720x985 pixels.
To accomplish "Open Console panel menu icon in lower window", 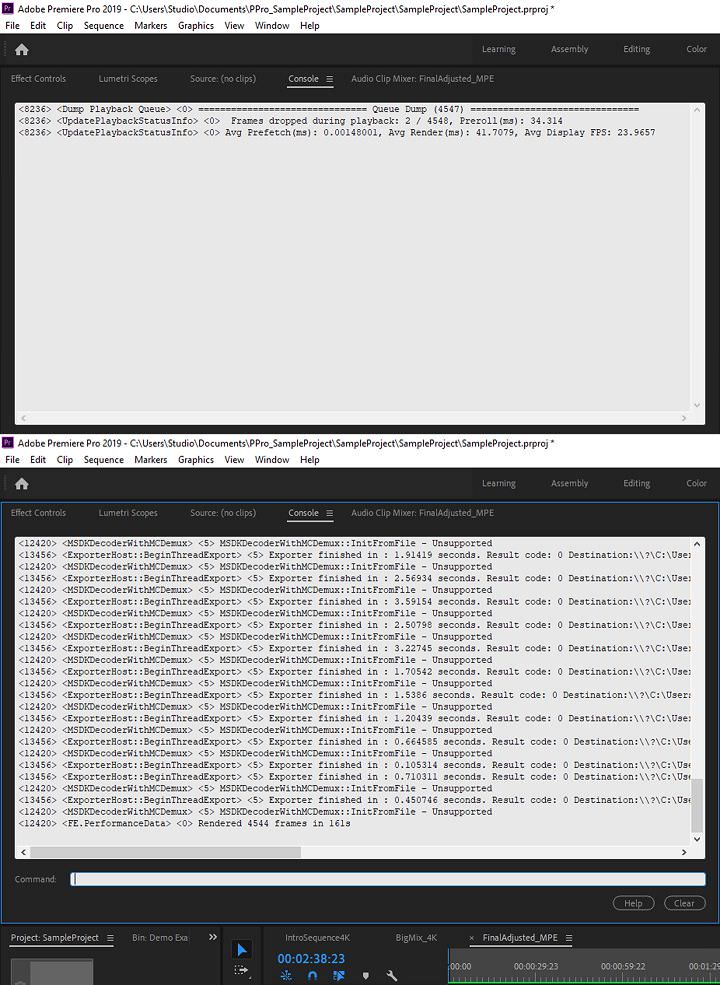I will tap(329, 513).
